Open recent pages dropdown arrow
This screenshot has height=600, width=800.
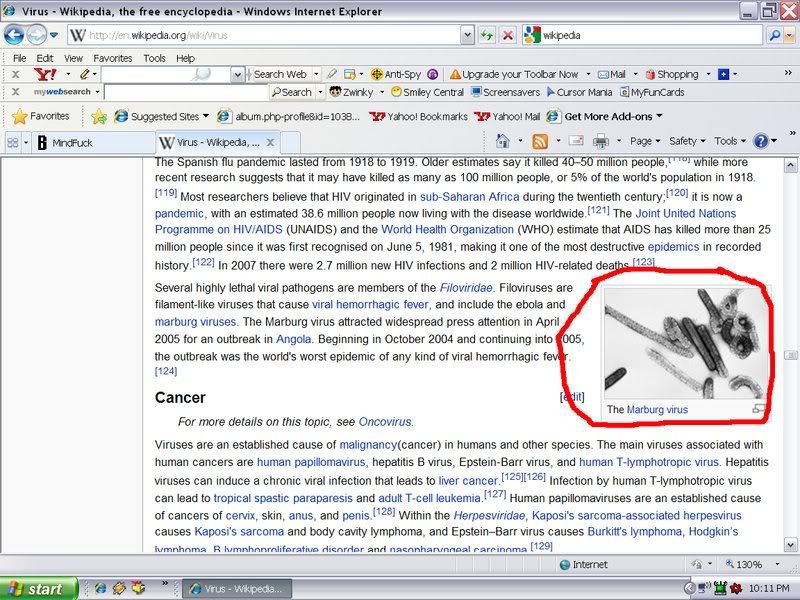[x=54, y=35]
